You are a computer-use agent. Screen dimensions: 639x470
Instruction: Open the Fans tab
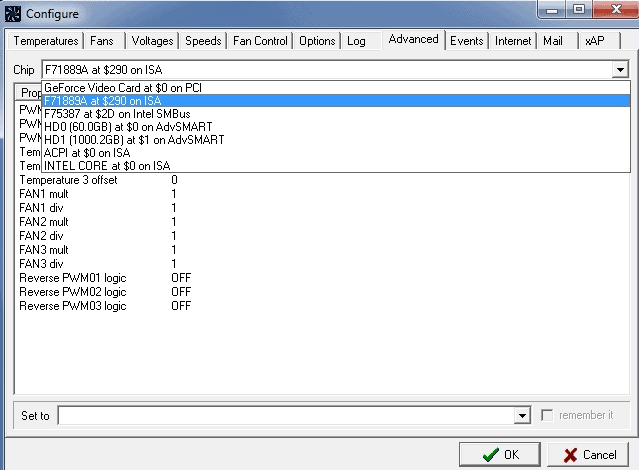(x=102, y=41)
